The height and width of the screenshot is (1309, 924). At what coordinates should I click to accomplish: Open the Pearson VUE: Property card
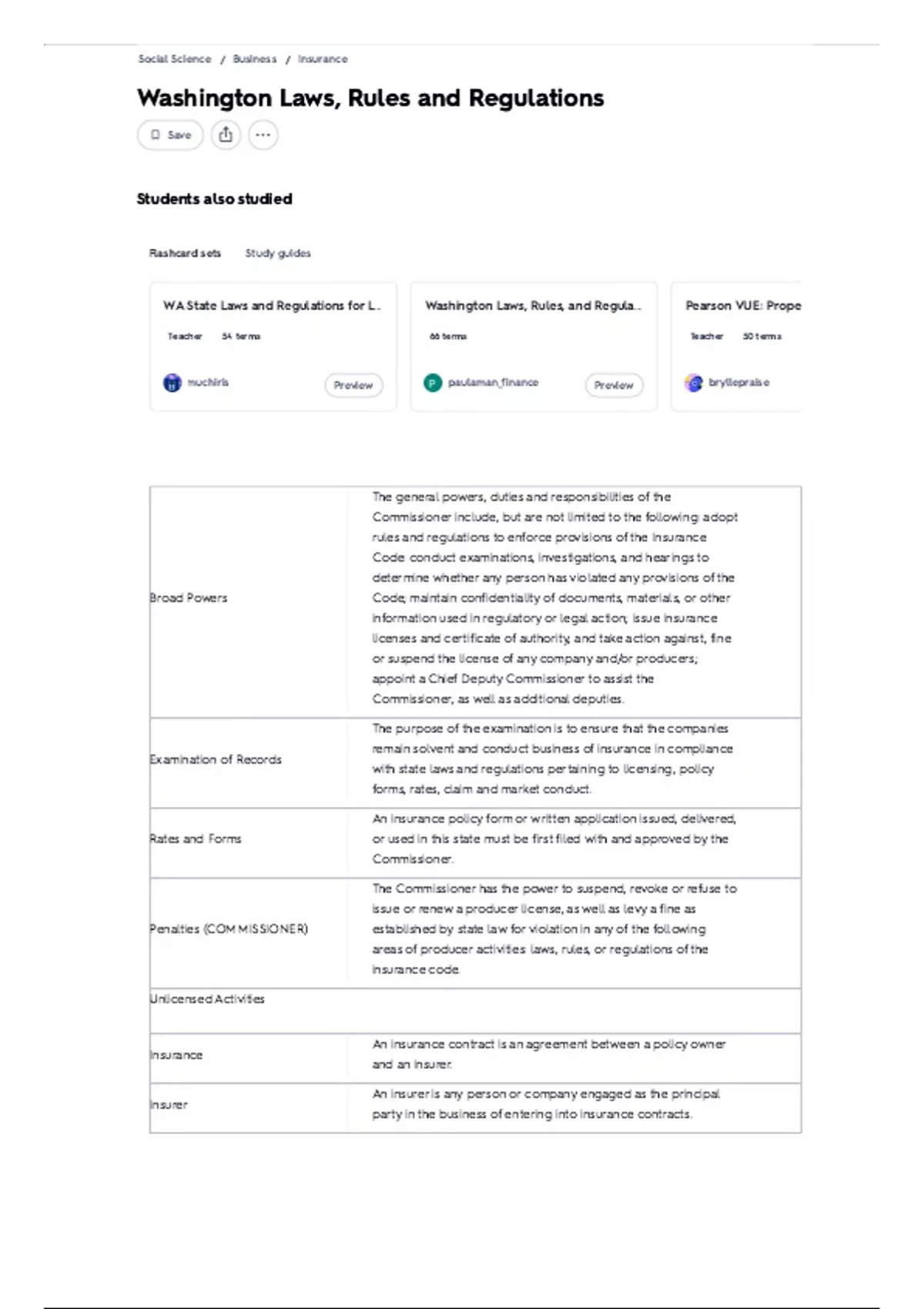click(745, 305)
